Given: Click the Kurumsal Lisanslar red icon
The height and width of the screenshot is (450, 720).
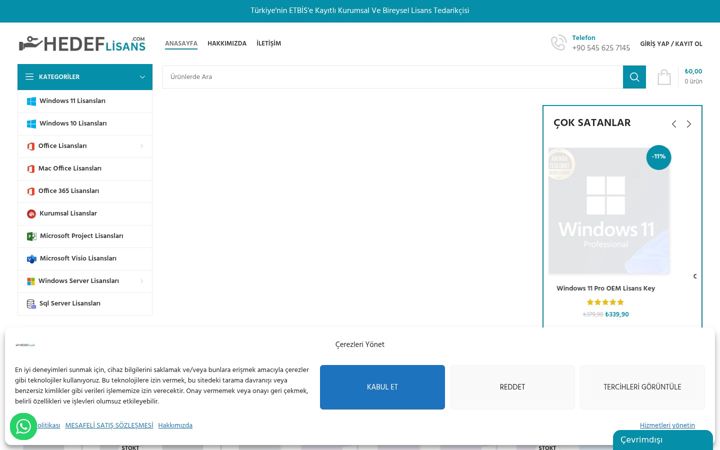Looking at the screenshot, I should (x=31, y=214).
